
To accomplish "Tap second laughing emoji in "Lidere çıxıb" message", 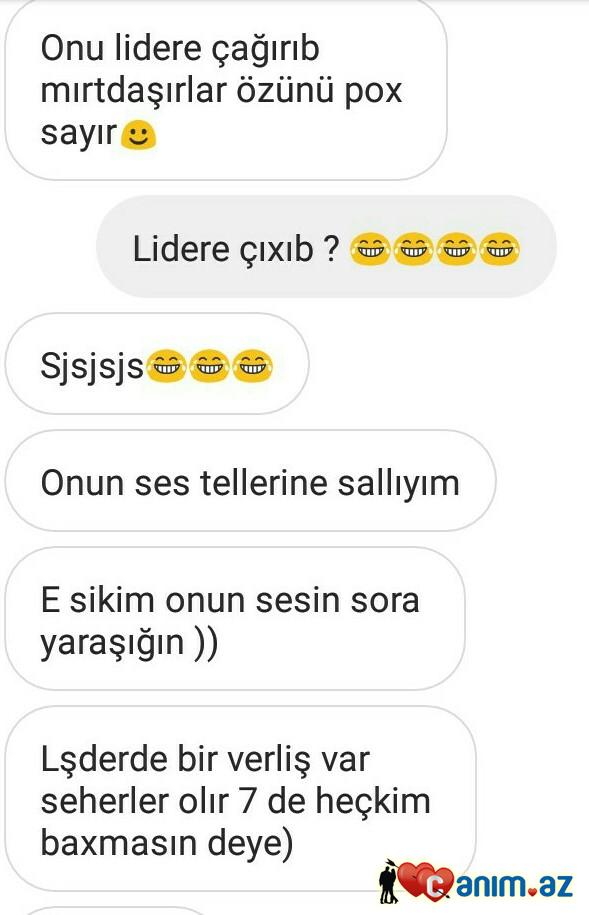I will click(x=413, y=249).
